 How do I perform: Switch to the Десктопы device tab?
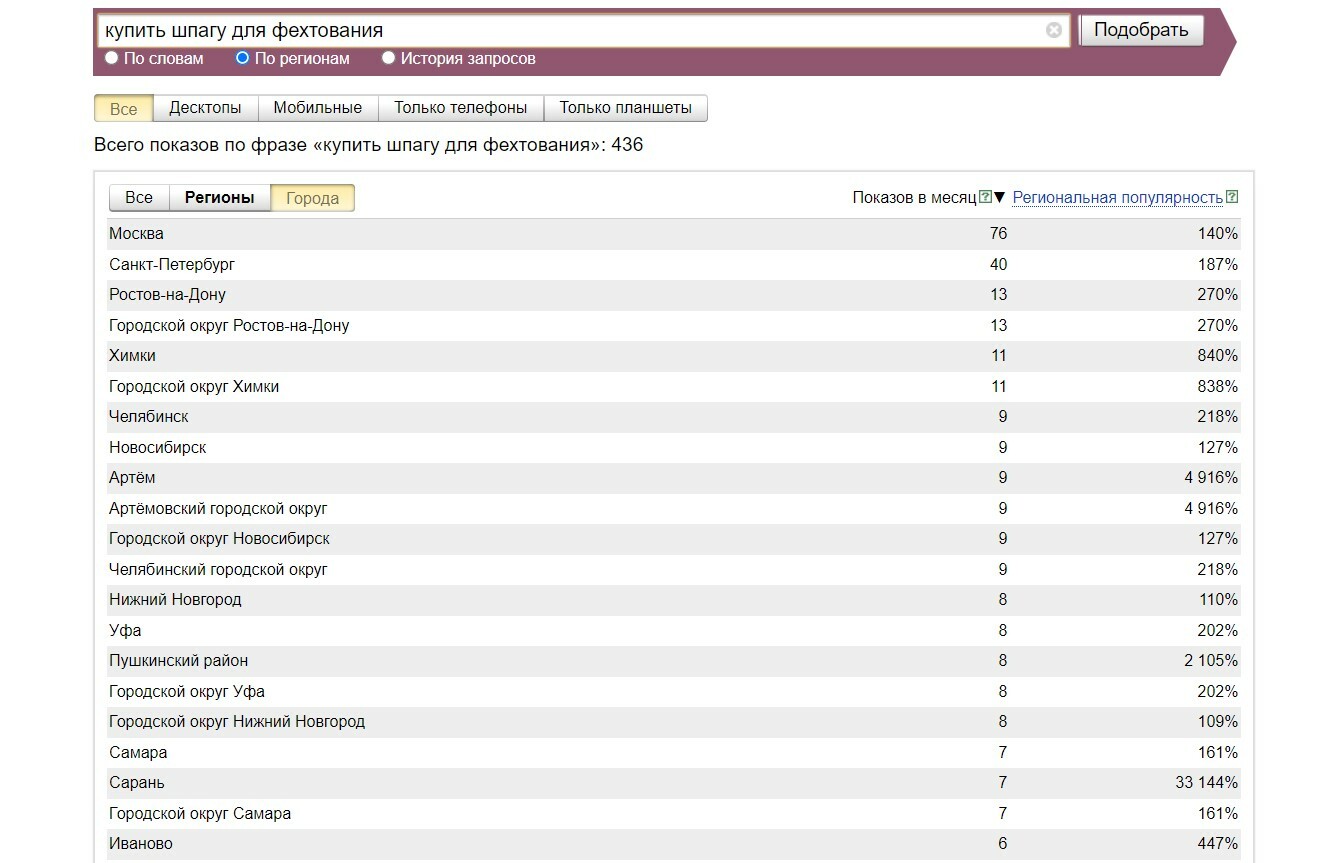[205, 108]
